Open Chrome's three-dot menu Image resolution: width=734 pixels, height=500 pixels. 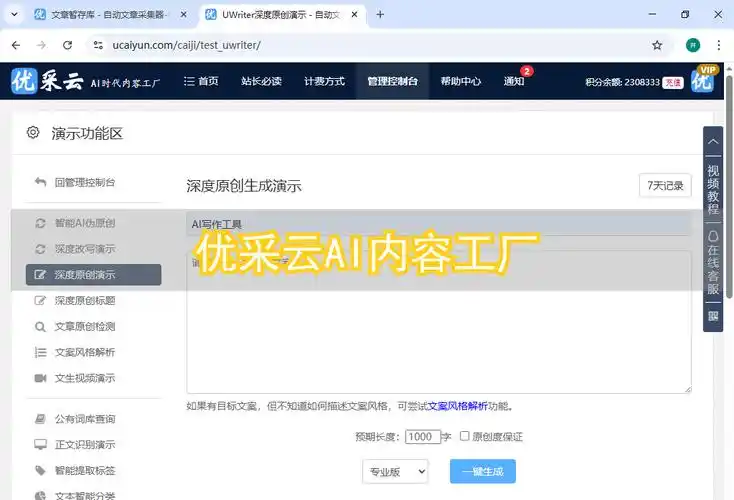click(719, 45)
